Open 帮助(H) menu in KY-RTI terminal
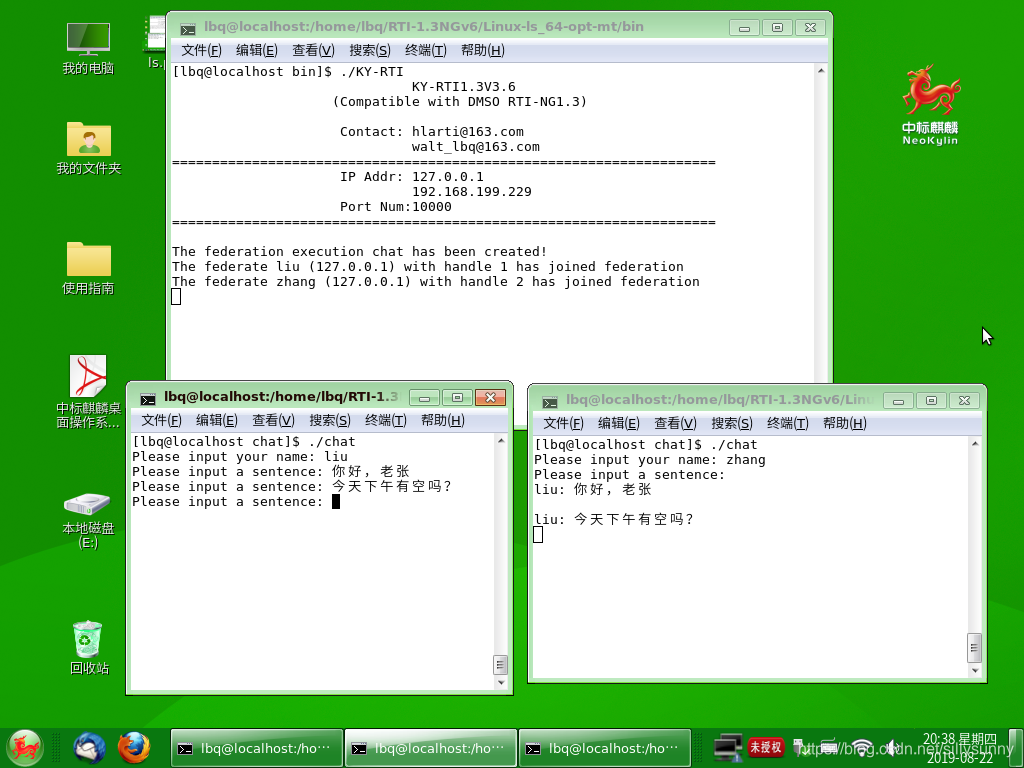 click(x=483, y=50)
